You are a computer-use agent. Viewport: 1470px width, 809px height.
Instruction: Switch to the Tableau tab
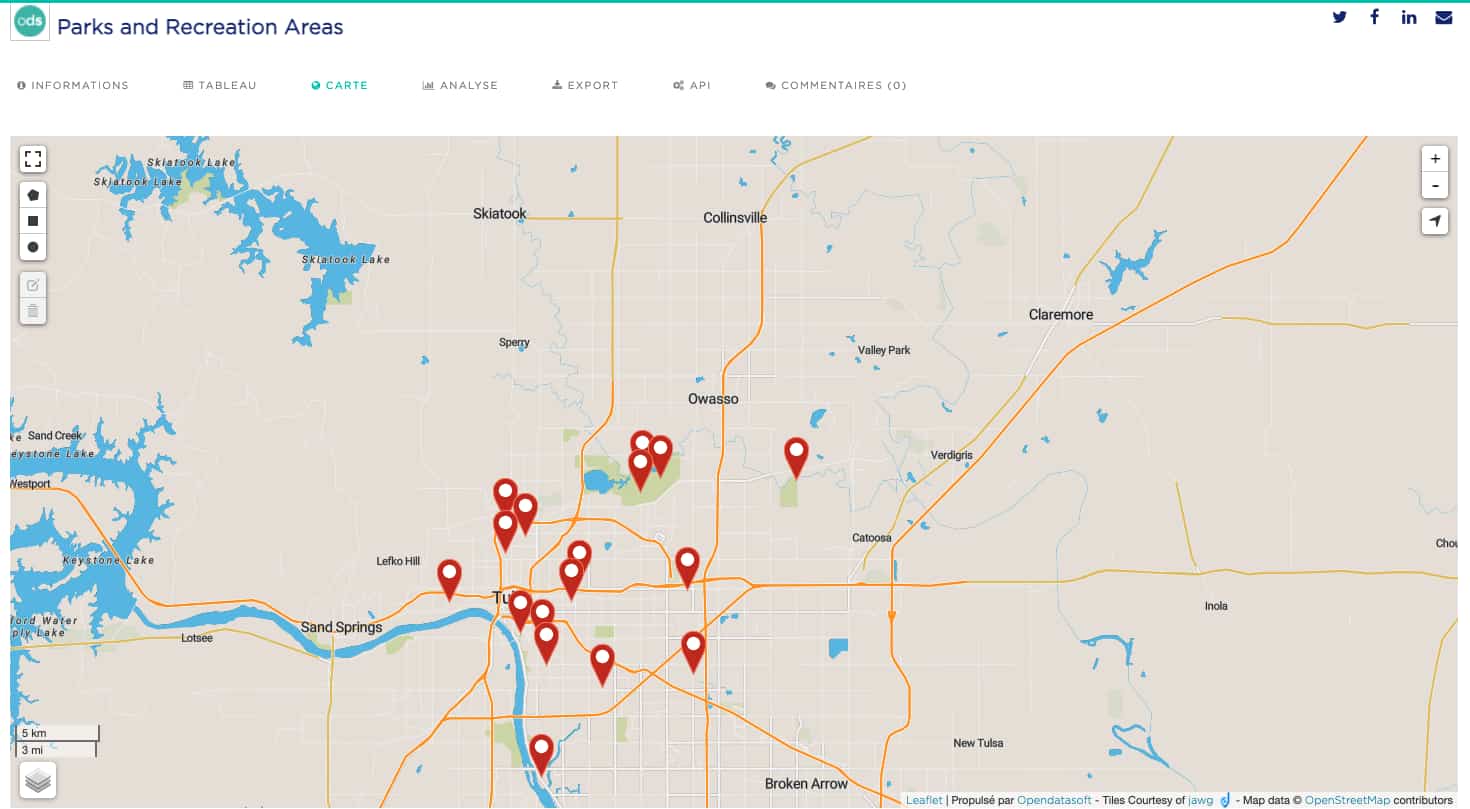(220, 86)
